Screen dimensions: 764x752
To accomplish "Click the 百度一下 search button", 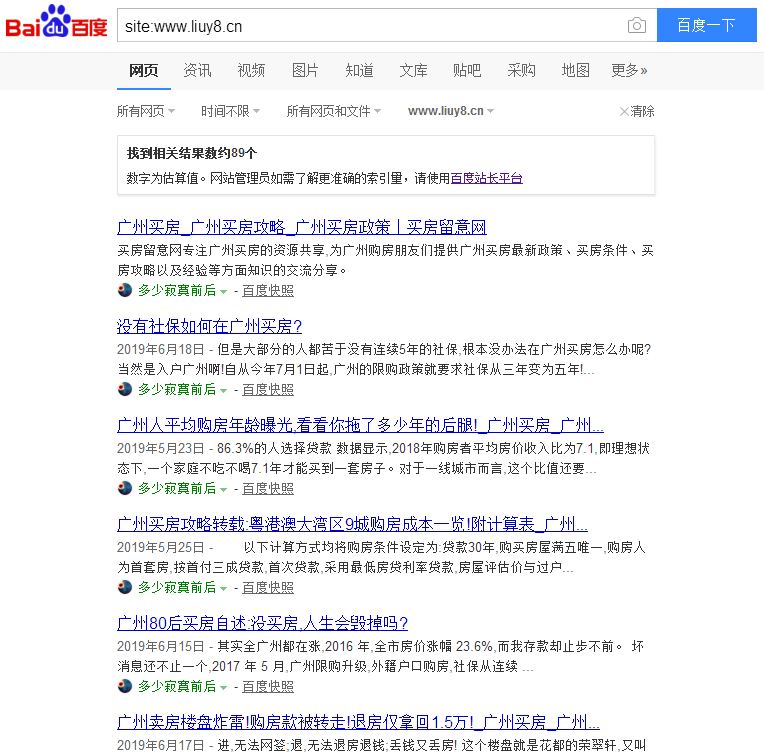I will click(707, 25).
